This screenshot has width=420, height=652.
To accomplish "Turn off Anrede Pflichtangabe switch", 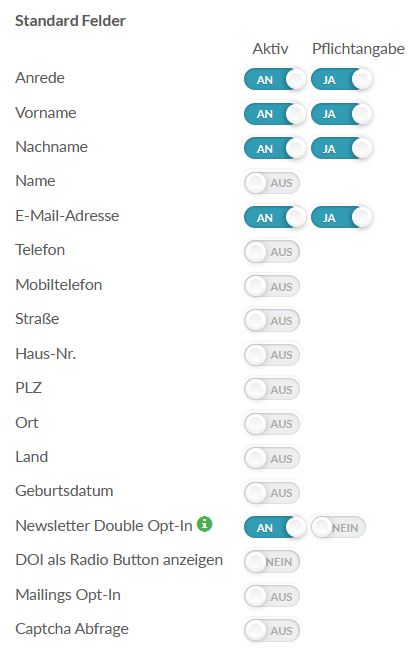I will click(341, 79).
